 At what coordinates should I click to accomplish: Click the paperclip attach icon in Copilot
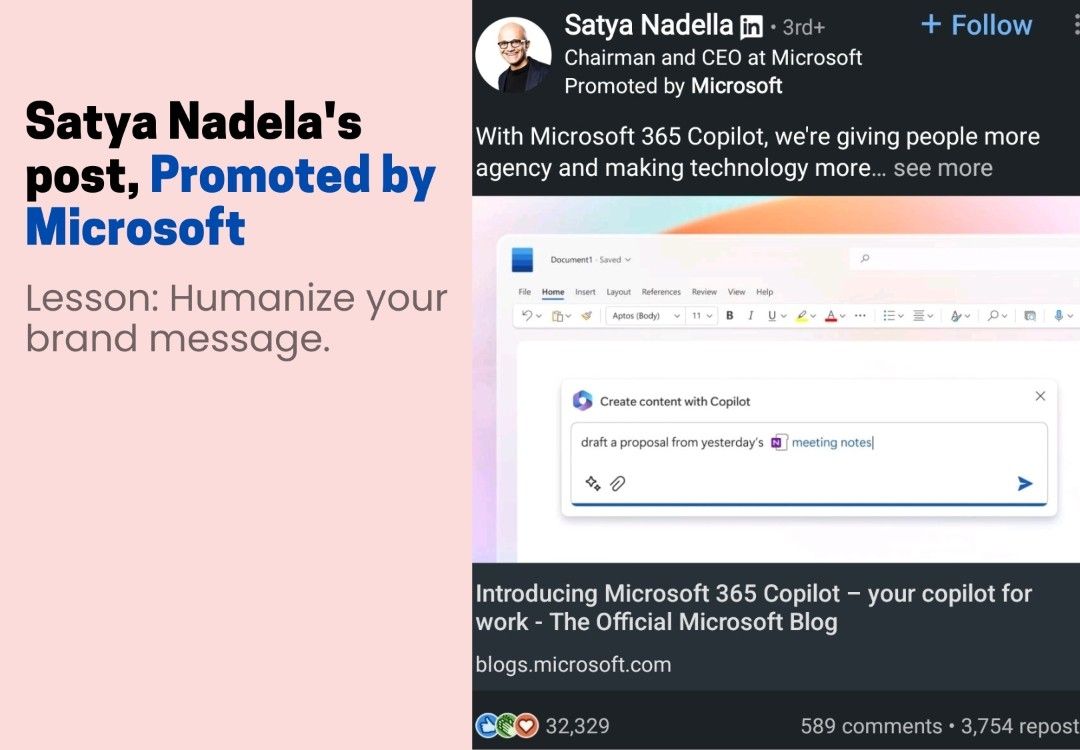click(x=618, y=484)
